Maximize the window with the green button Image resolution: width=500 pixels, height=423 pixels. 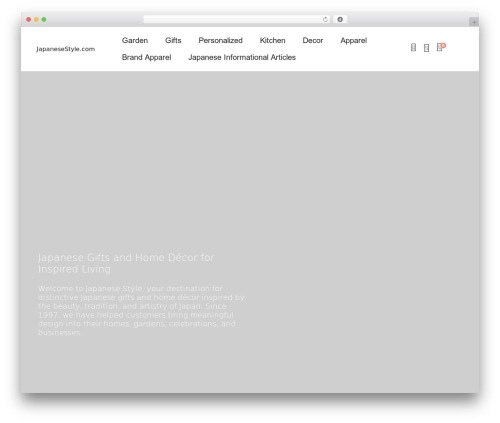tap(44, 19)
